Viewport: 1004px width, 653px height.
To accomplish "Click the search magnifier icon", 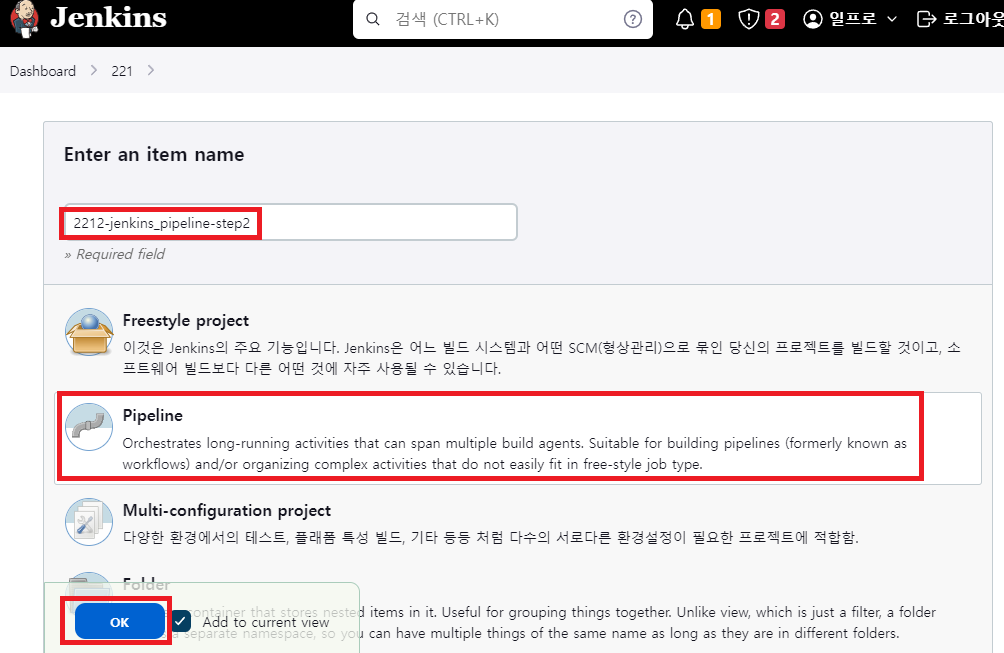I will 373,19.
